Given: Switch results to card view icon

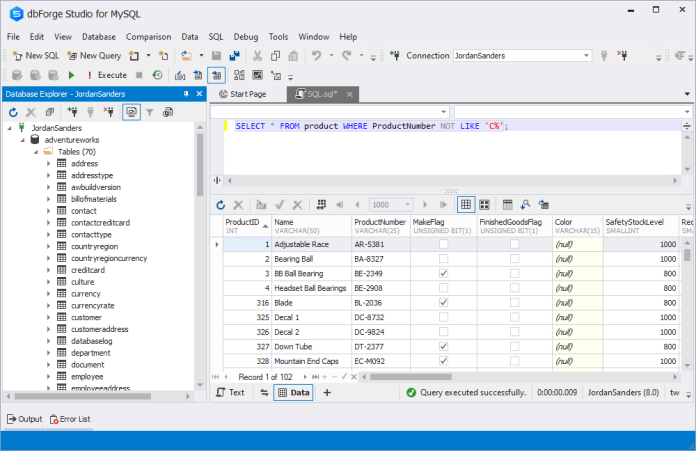Looking at the screenshot, I should pos(484,204).
